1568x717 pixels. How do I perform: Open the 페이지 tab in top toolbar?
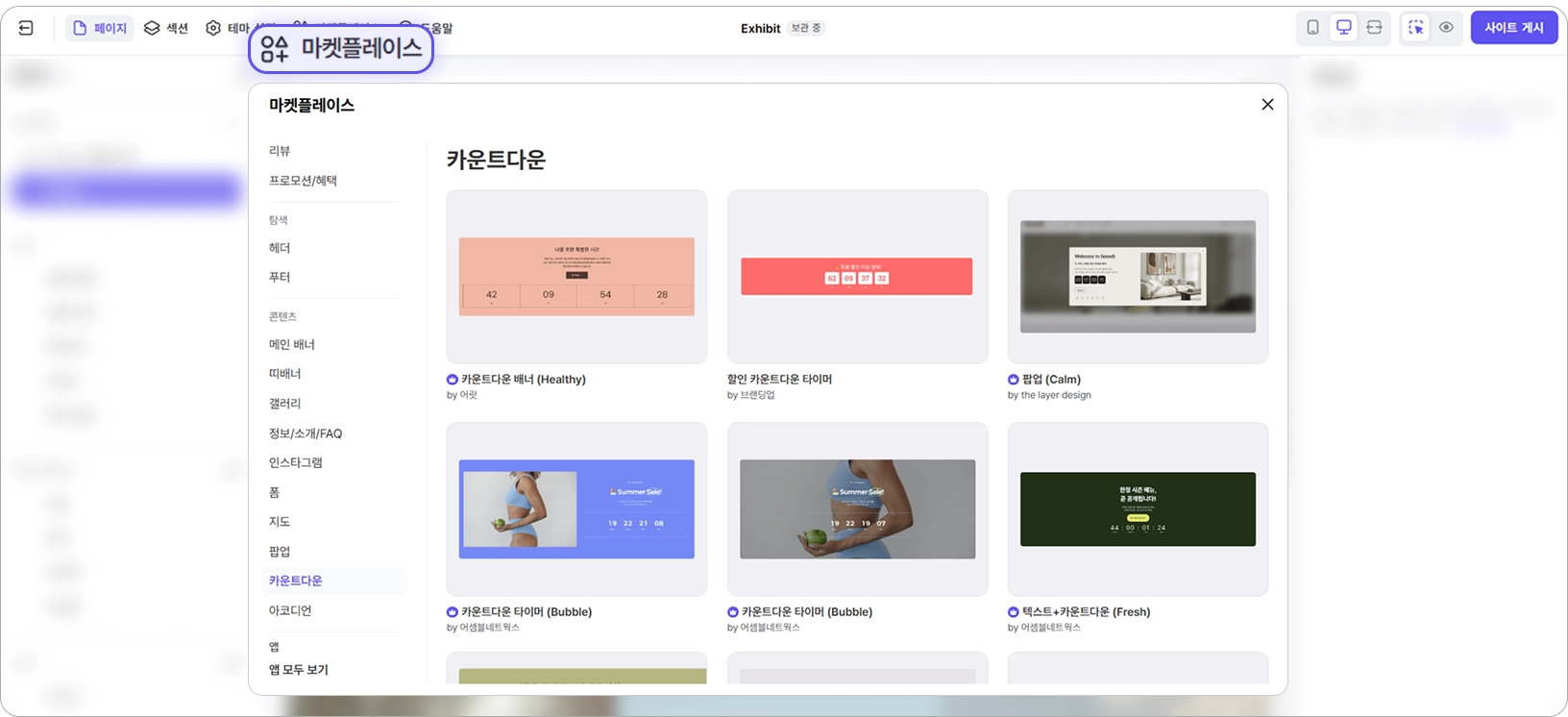pos(100,28)
